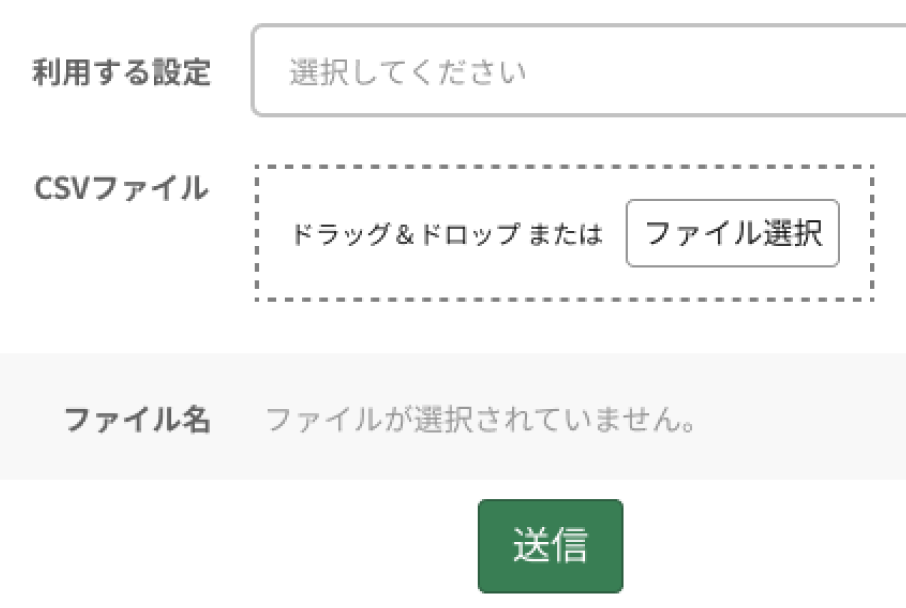Click the green 送信 submit button
906x608 pixels.
tap(550, 546)
